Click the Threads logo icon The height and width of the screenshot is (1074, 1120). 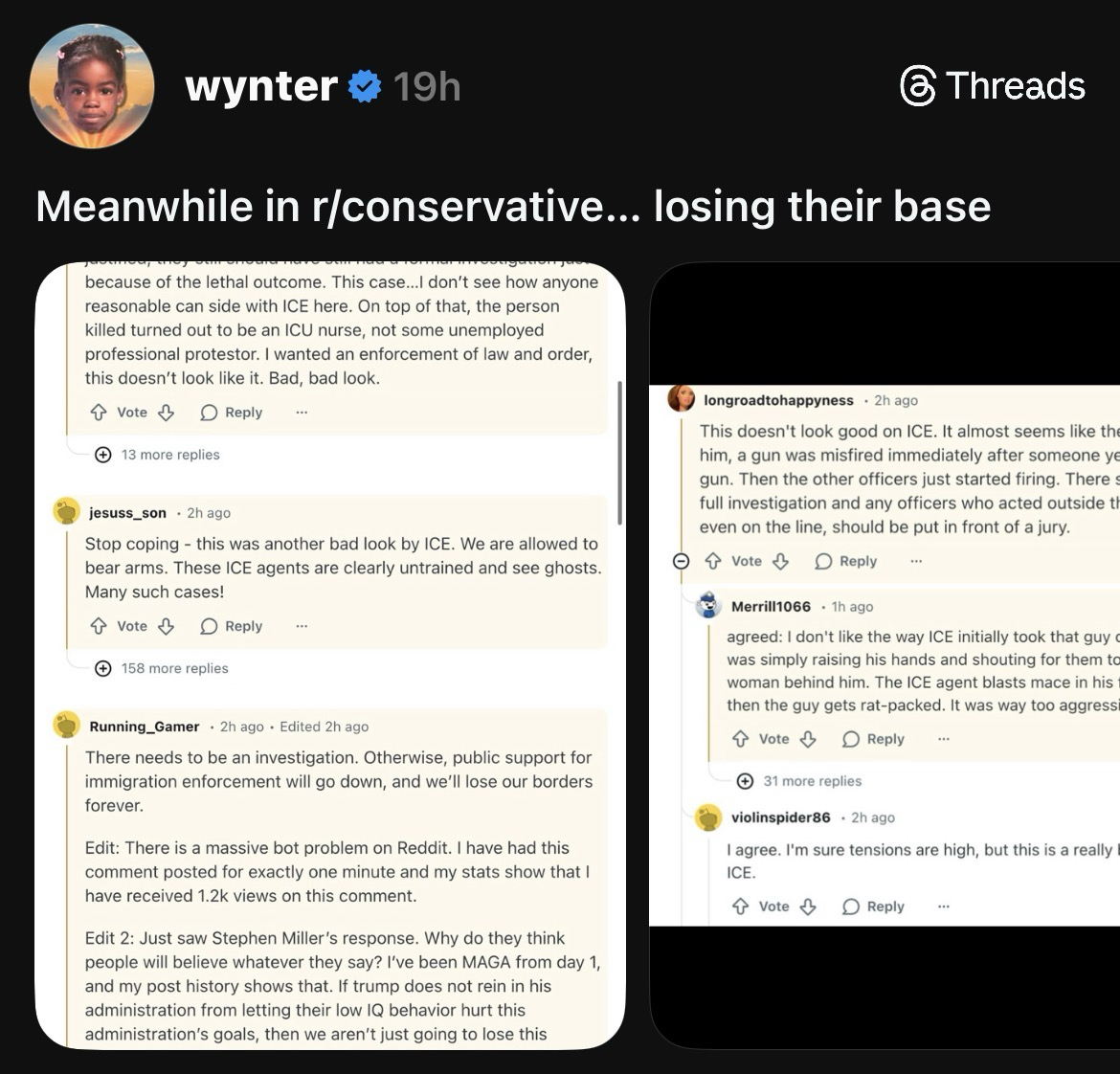917,87
